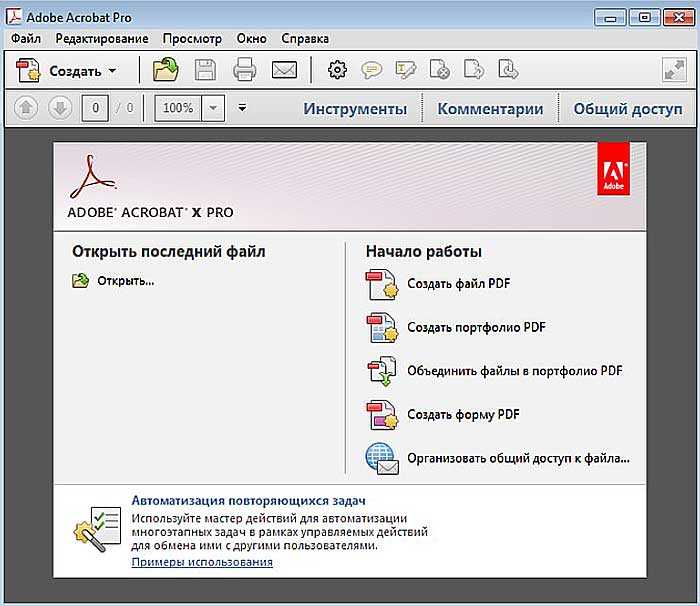This screenshot has height=606, width=700.
Task: Click Объединить файлы в портфолио PDF
Action: coord(515,371)
